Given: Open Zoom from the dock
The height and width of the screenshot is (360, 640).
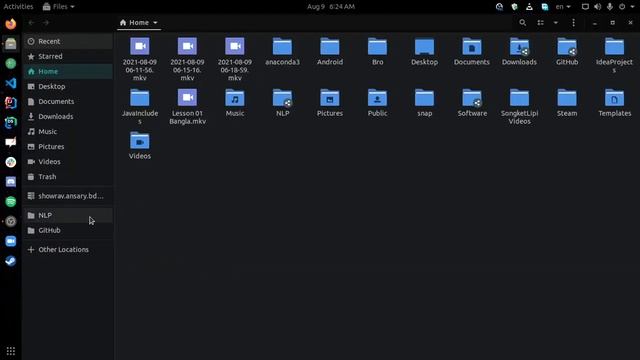Looking at the screenshot, I should [11, 241].
